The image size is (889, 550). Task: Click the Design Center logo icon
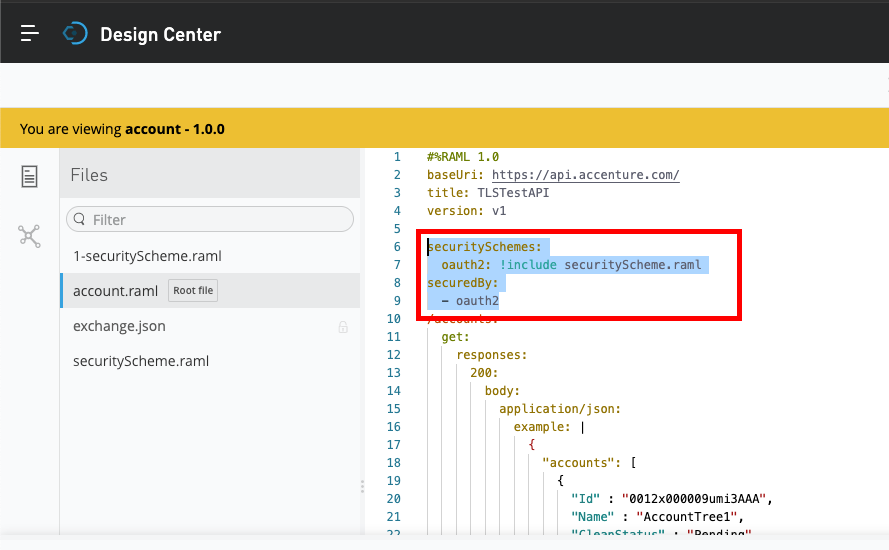[75, 34]
